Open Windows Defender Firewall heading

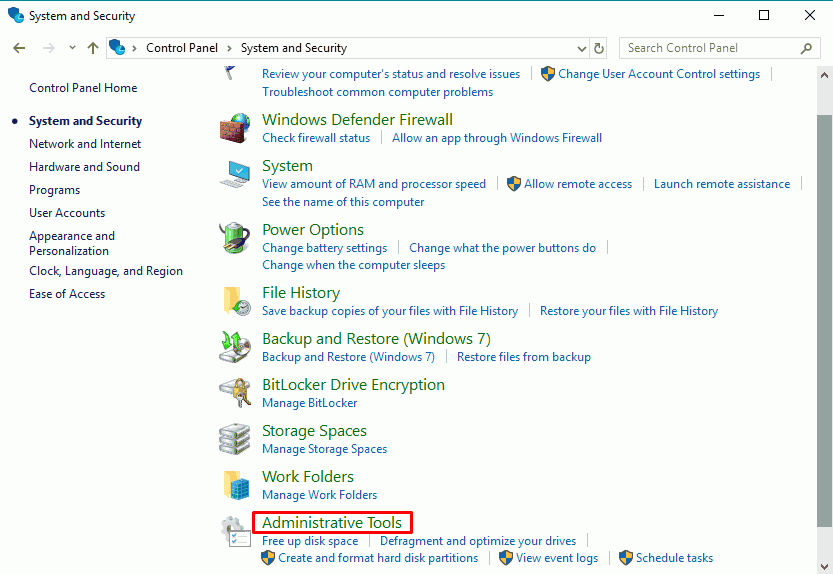[x=357, y=120]
